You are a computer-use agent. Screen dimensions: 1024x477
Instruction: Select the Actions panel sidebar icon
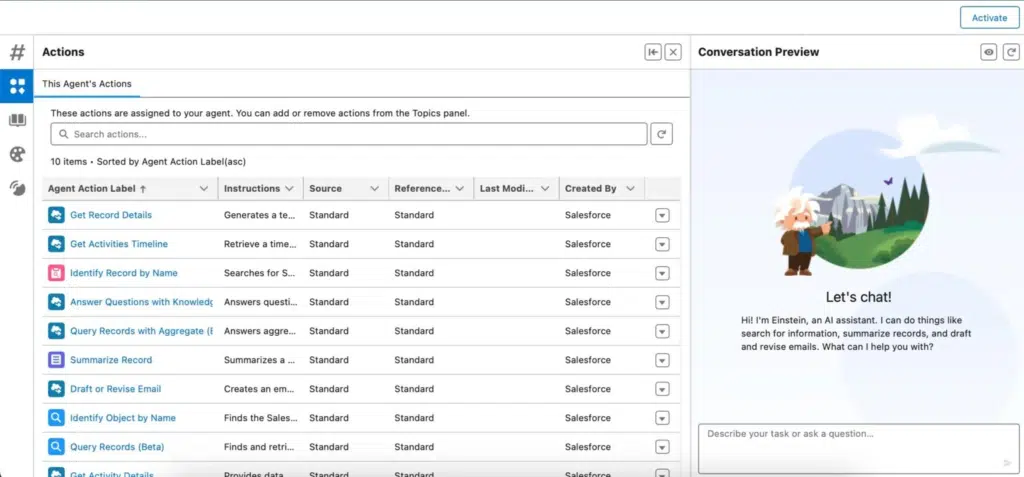pos(17,86)
